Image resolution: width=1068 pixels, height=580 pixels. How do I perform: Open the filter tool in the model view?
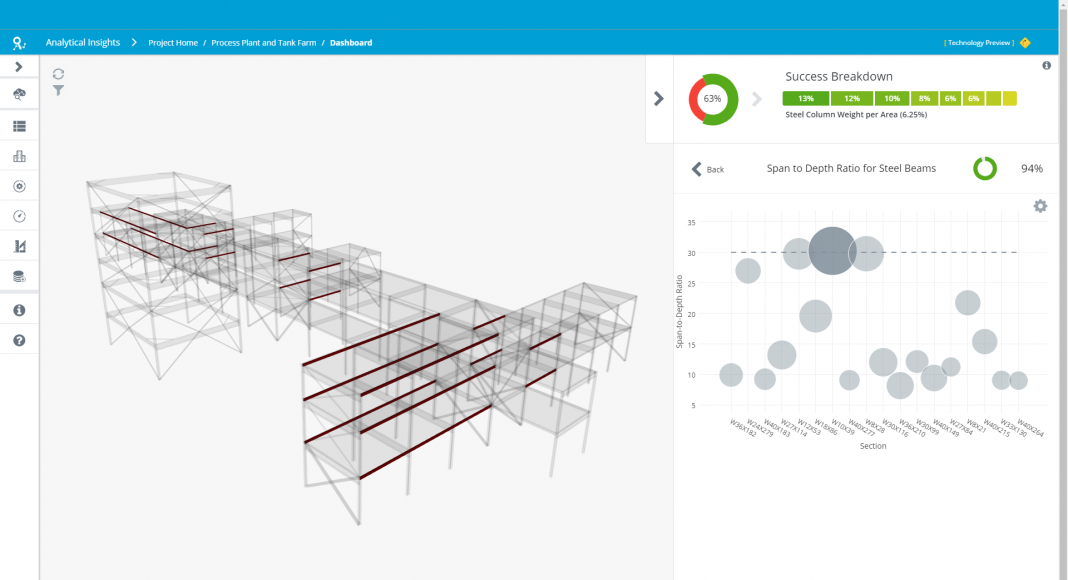point(59,91)
